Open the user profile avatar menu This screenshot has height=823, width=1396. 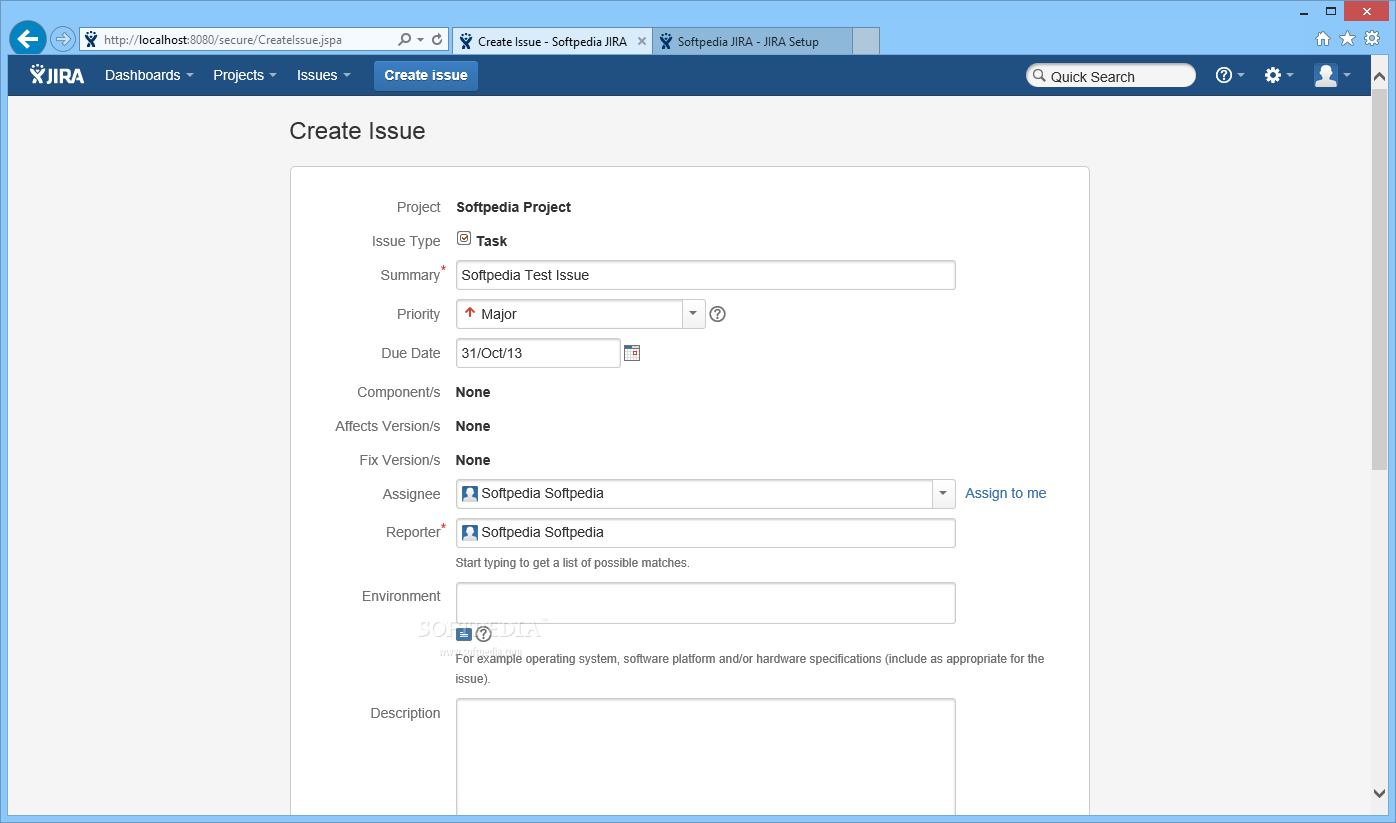tap(1332, 75)
